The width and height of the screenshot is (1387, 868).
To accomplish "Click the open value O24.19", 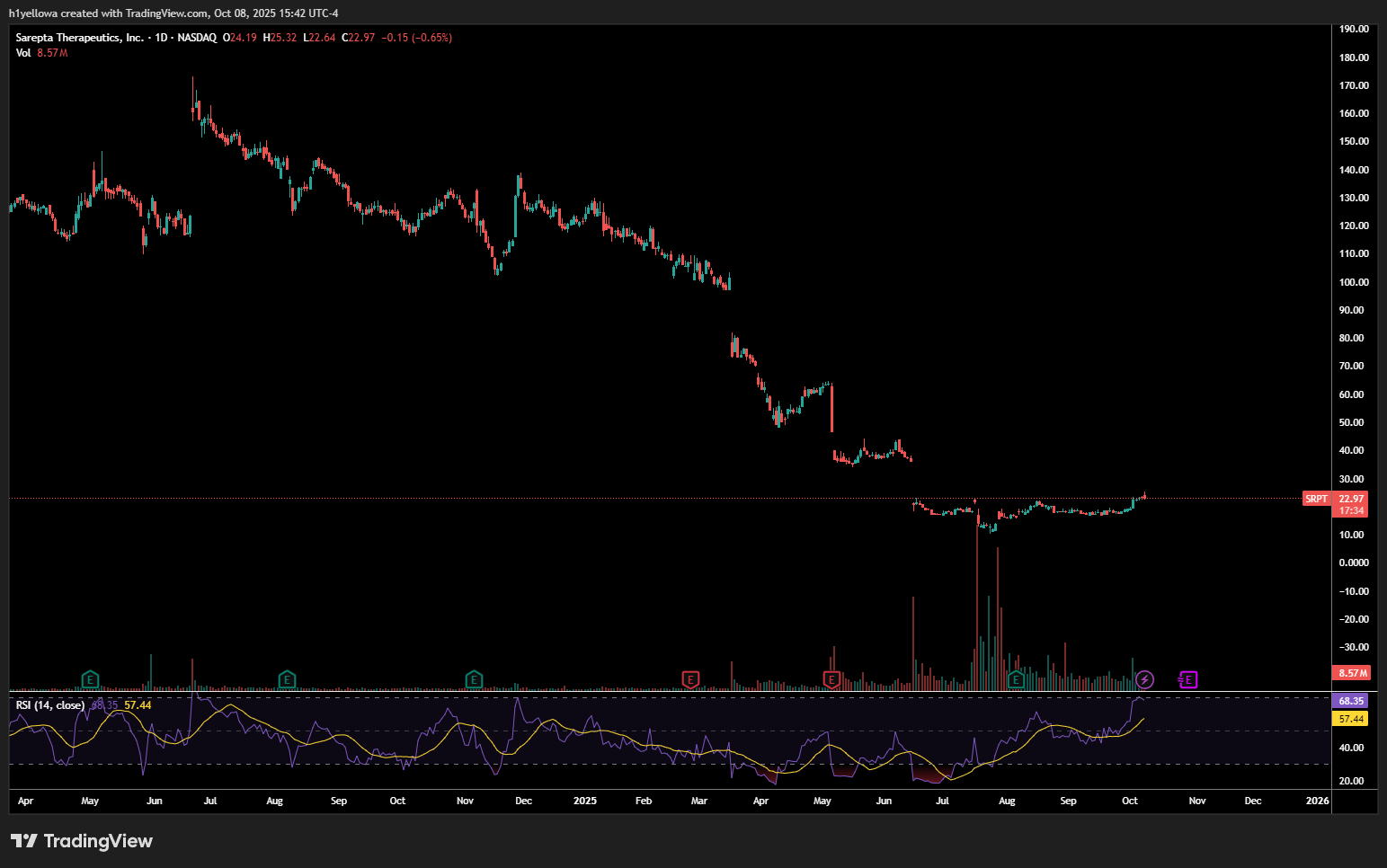I will click(240, 38).
